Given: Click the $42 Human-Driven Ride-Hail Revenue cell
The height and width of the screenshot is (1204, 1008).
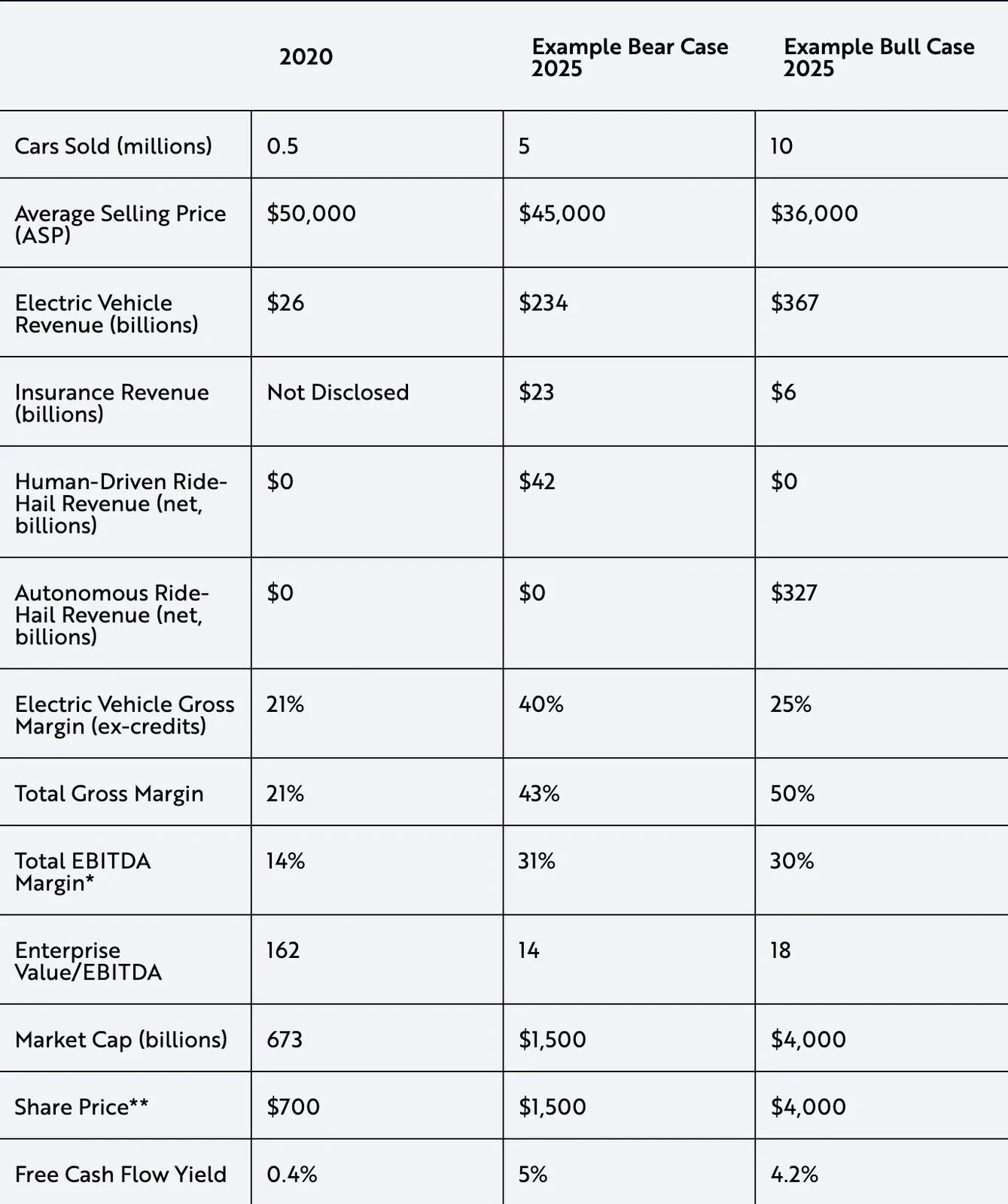Looking at the screenshot, I should [537, 482].
